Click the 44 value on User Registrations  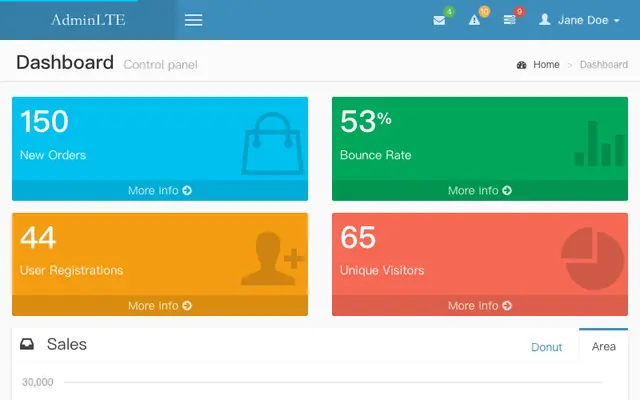click(38, 237)
